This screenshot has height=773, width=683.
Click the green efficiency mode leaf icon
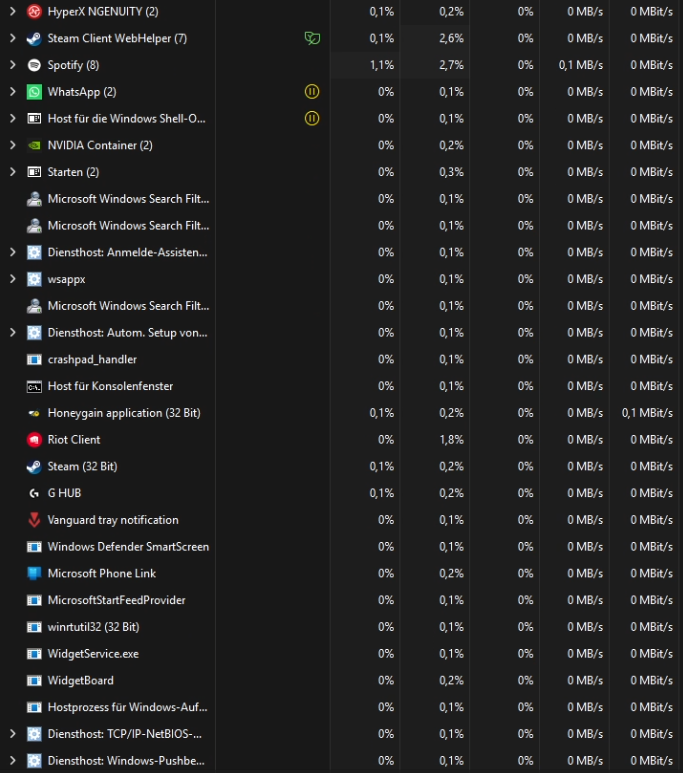coord(312,38)
